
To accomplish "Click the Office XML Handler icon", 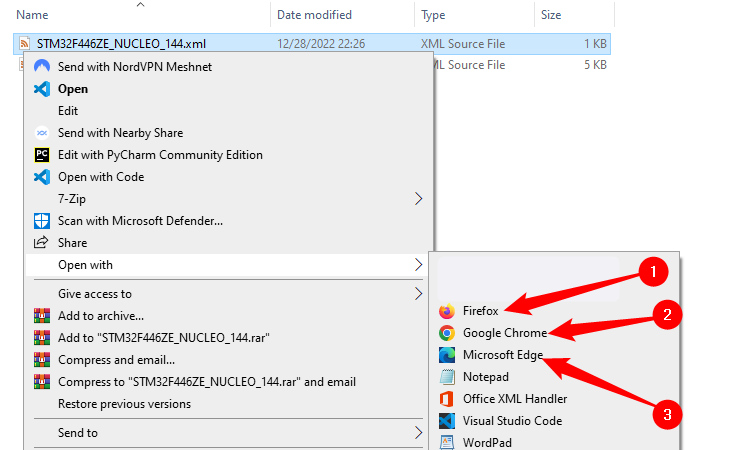I will 446,399.
